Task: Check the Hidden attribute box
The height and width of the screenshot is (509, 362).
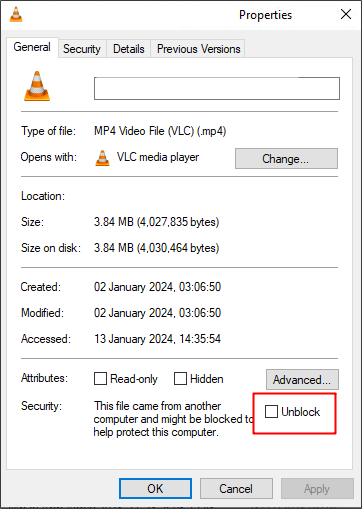Action: [x=180, y=379]
